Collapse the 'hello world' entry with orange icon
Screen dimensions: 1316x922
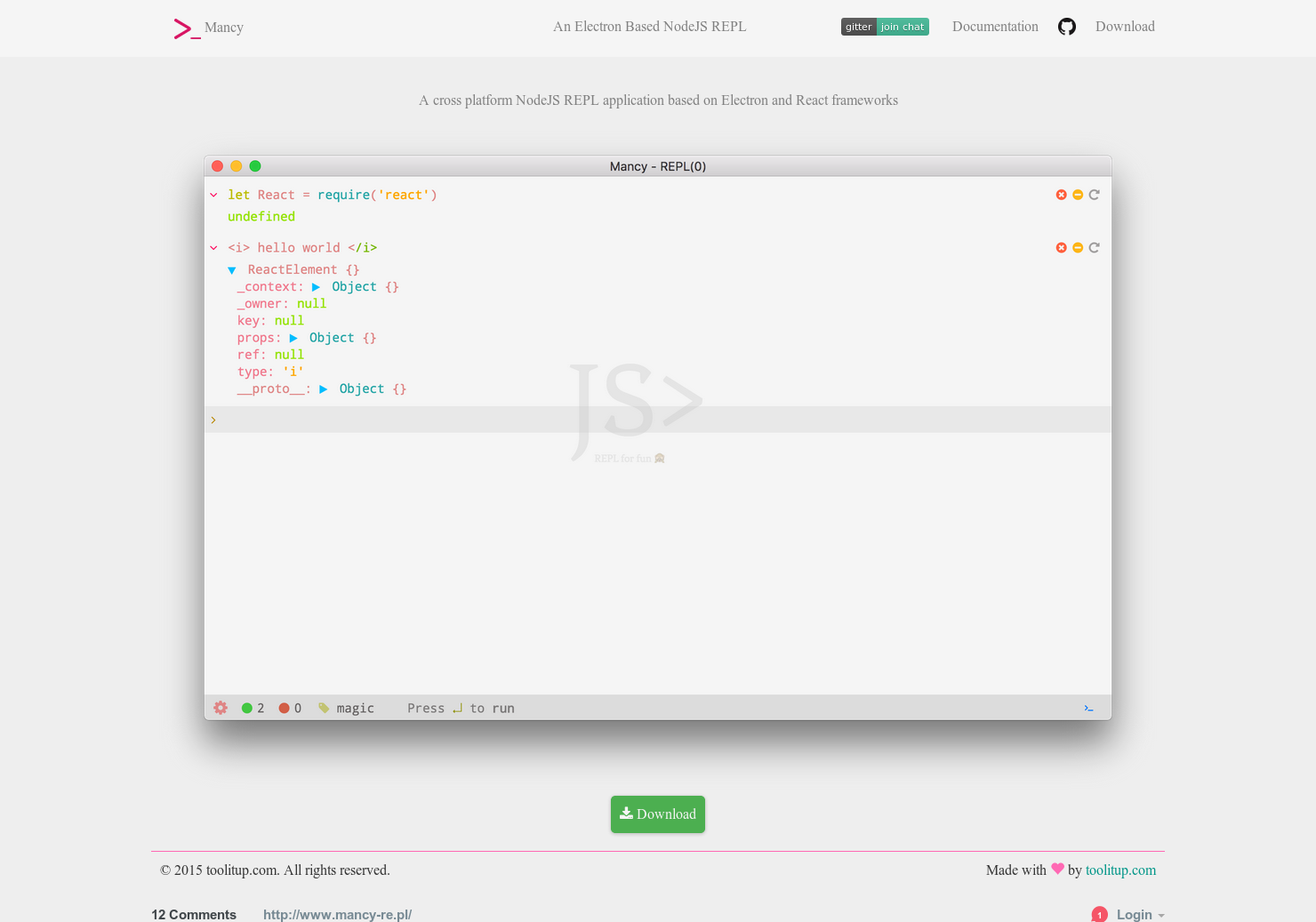point(1078,248)
